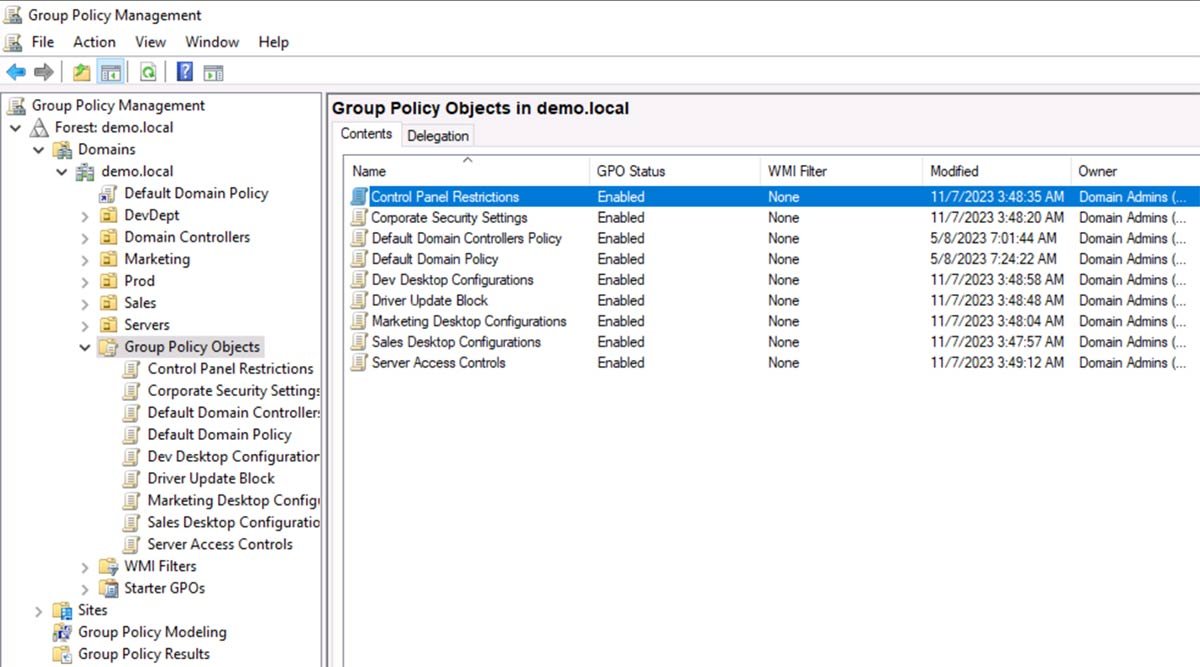1200x667 pixels.
Task: Switch to the Delegation tab
Action: [x=437, y=135]
